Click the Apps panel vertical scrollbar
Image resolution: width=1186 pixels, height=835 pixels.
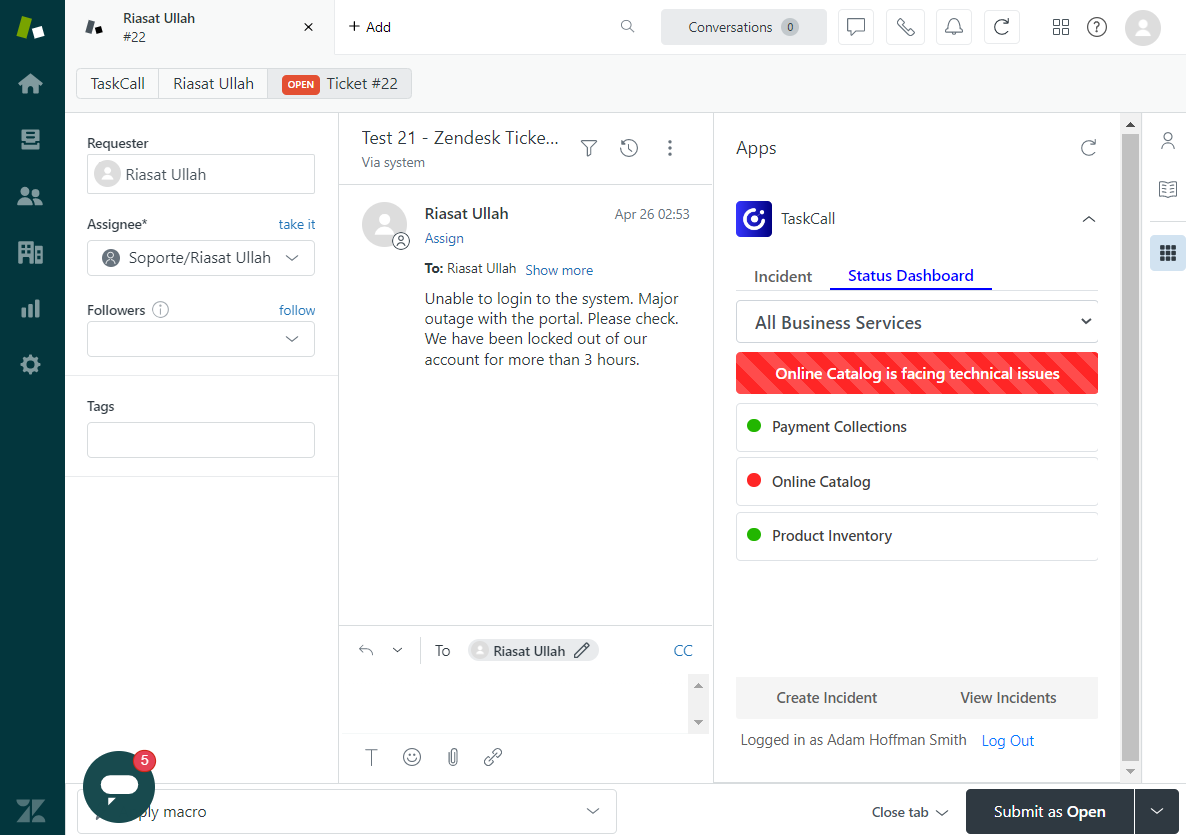1131,447
